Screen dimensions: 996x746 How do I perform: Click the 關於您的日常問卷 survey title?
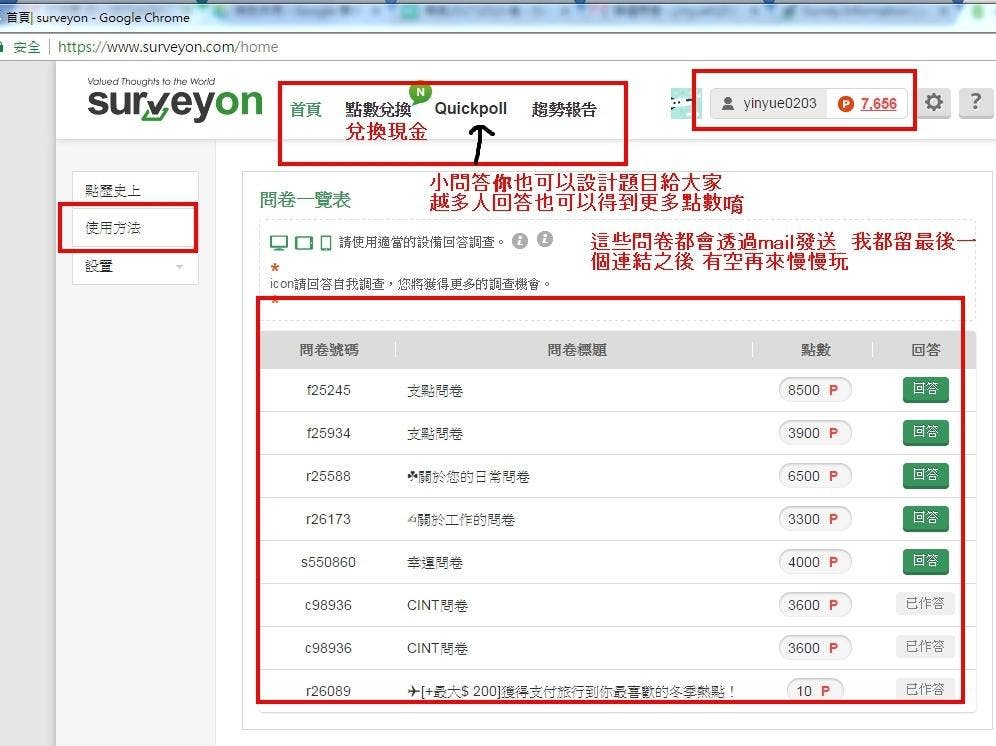pyautogui.click(x=469, y=477)
